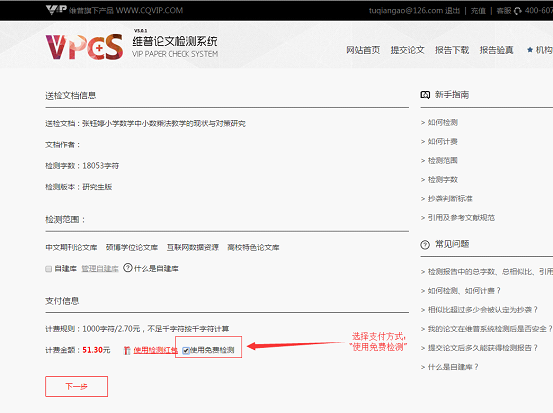The height and width of the screenshot is (413, 553).
Task: Click the 硕博学位论文库 label
Action: (x=132, y=248)
